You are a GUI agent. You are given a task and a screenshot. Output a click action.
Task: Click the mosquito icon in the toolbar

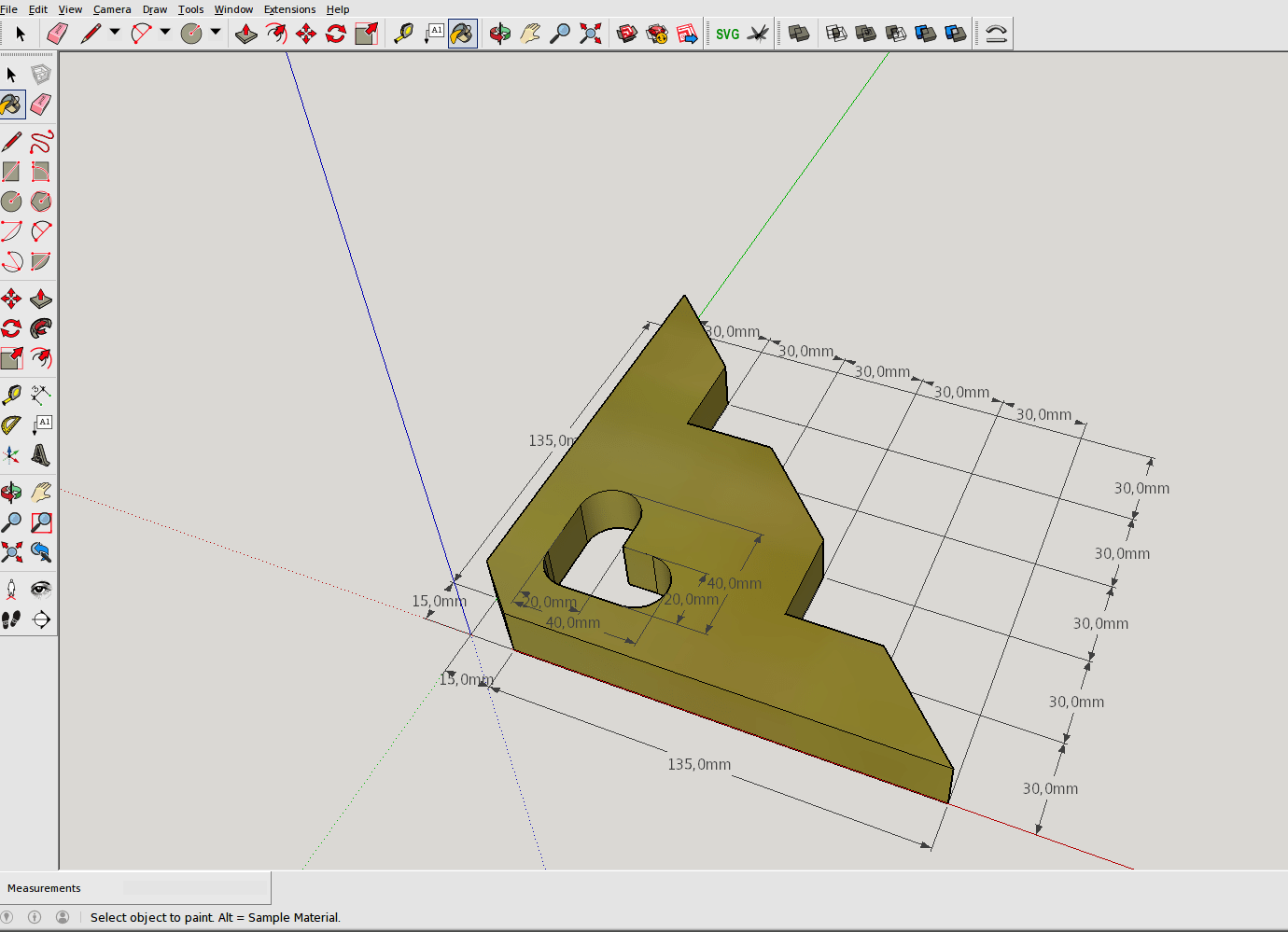tap(758, 34)
